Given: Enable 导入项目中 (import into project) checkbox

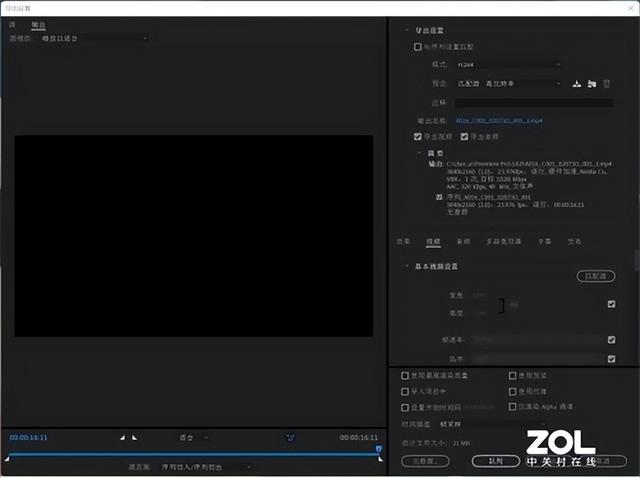Looking at the screenshot, I should click(x=404, y=391).
